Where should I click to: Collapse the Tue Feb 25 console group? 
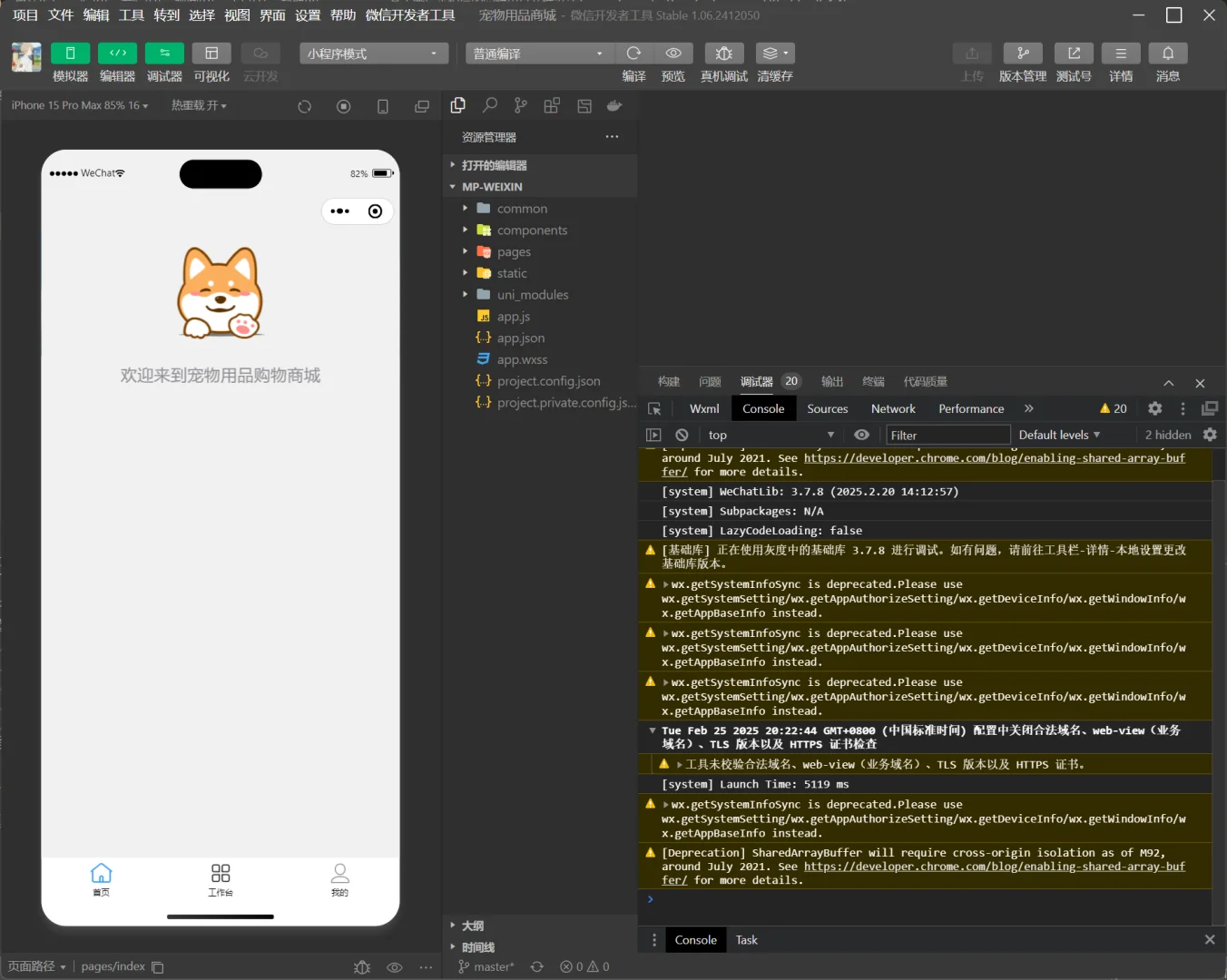coord(653,730)
